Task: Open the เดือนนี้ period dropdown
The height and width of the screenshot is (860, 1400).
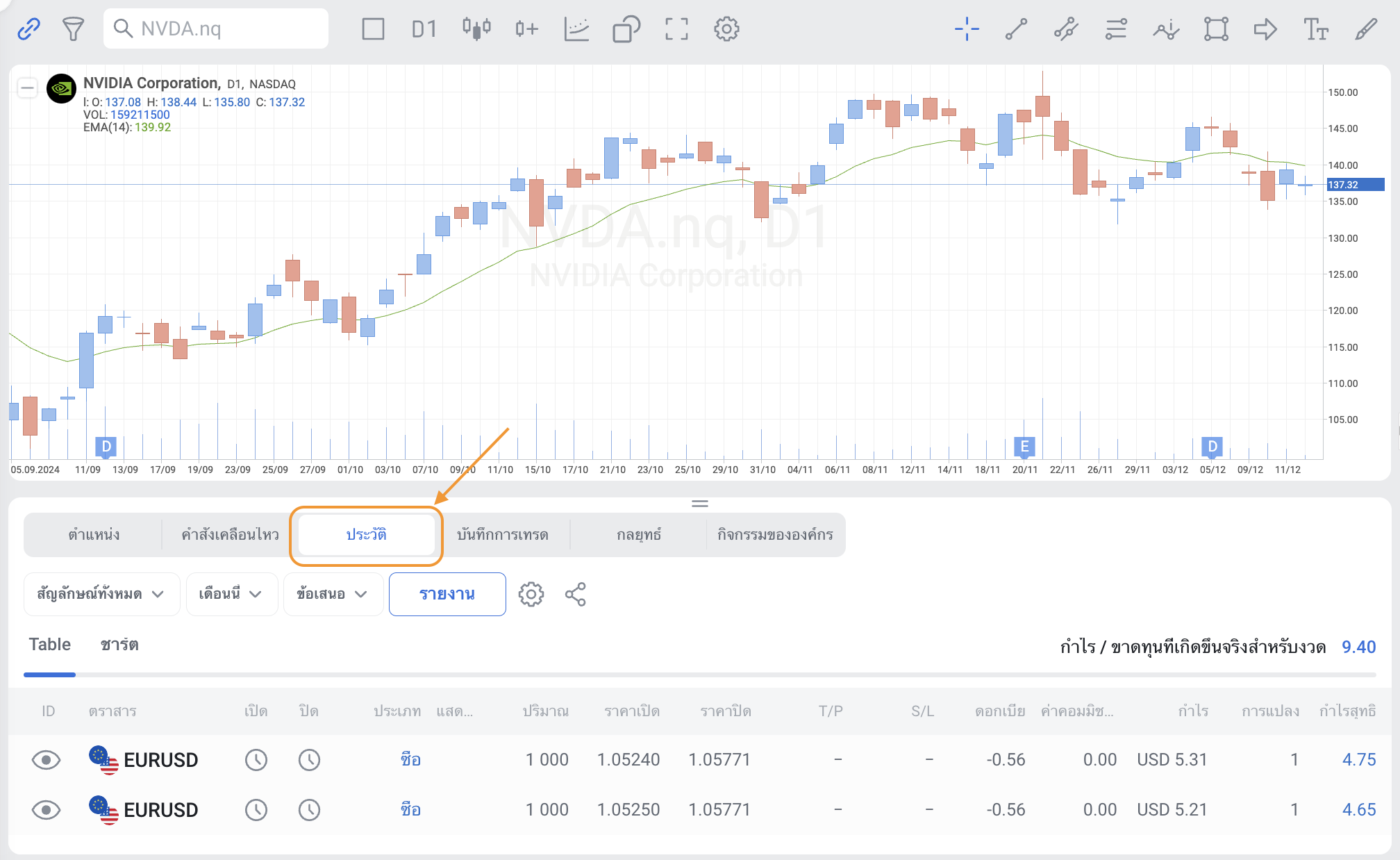Action: tap(231, 595)
